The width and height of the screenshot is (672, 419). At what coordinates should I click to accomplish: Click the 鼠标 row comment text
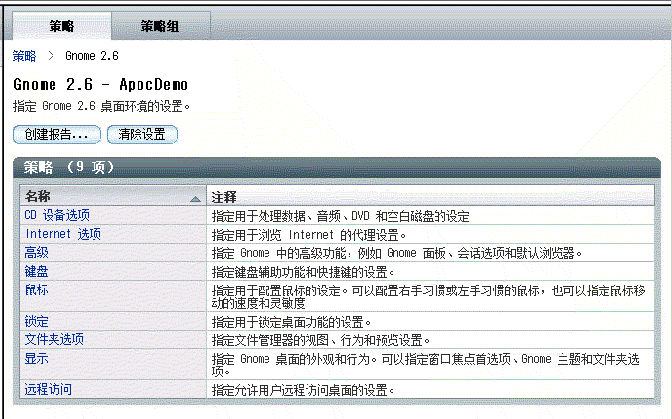point(429,297)
